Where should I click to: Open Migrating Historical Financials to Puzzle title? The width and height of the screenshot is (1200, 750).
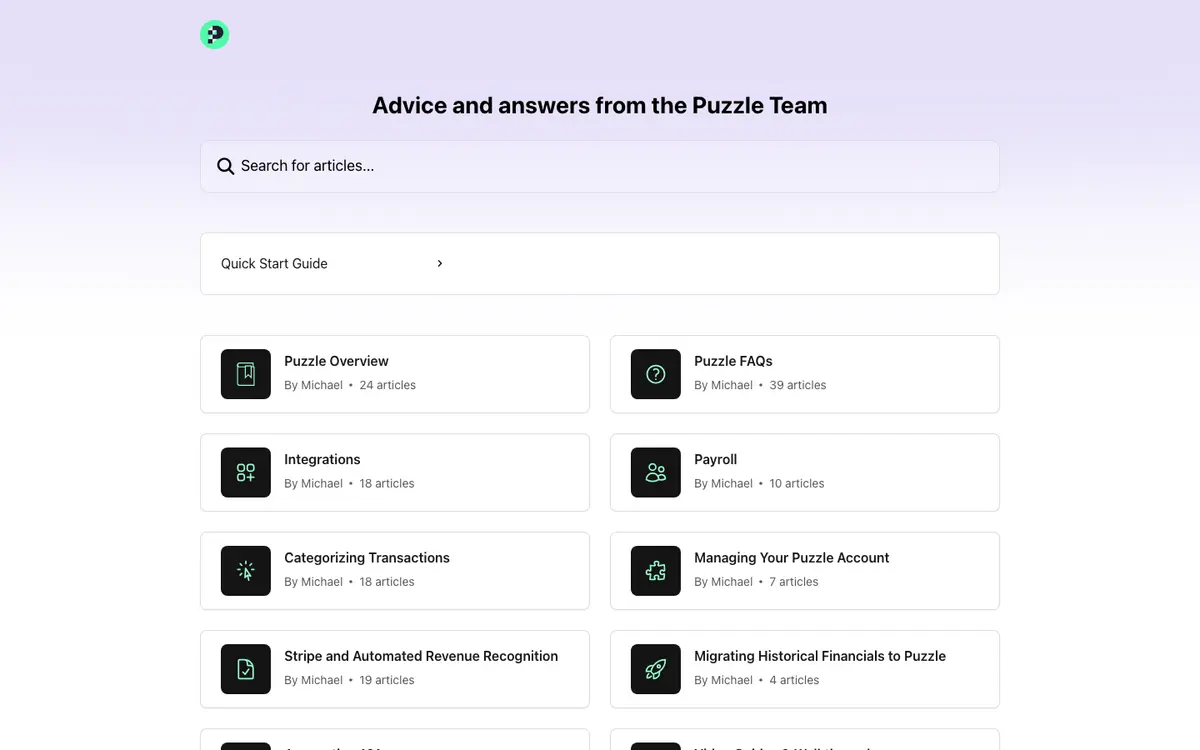(x=820, y=656)
